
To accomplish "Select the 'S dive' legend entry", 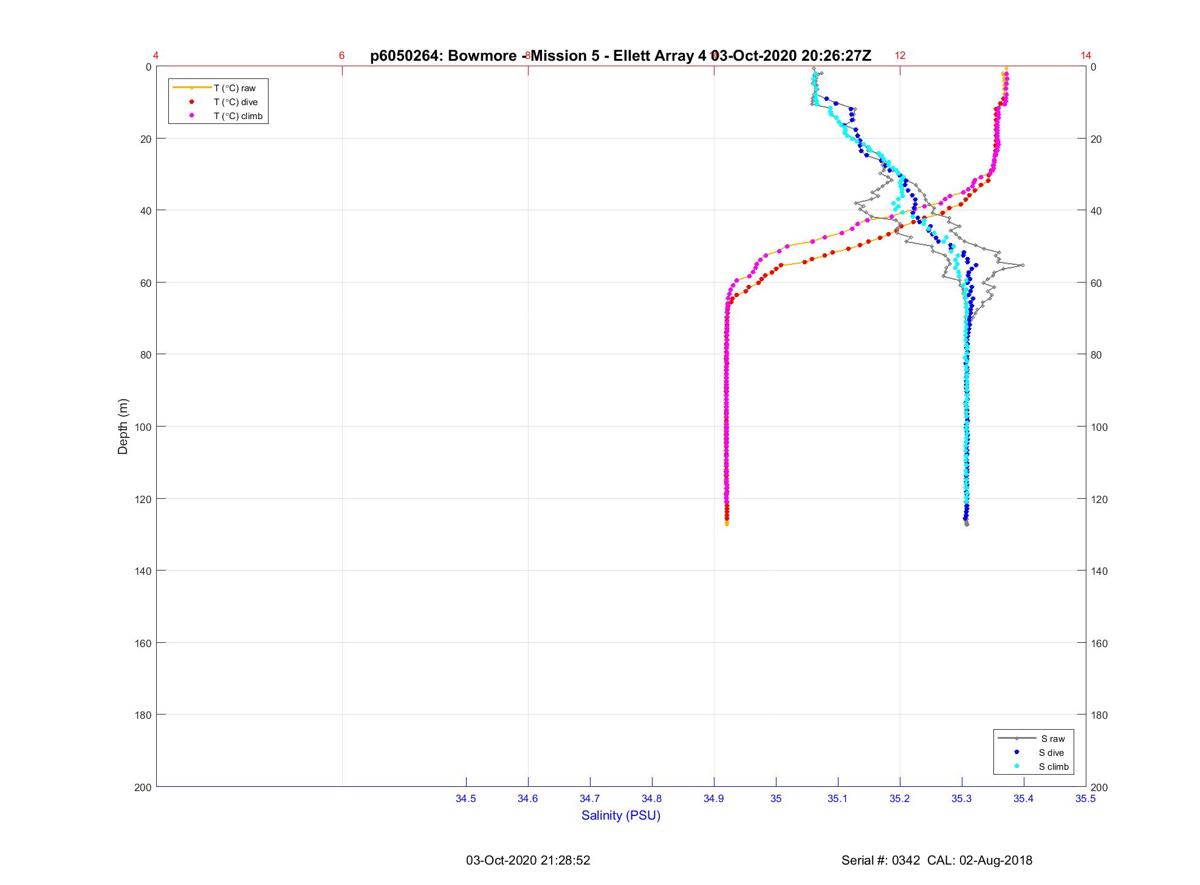I will coord(1053,752).
